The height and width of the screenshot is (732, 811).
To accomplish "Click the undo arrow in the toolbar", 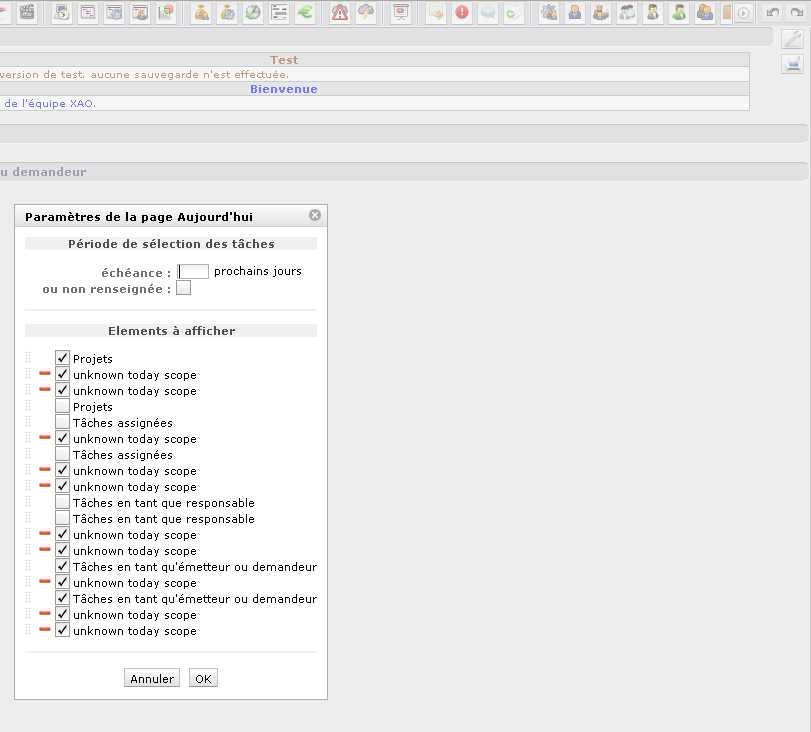I will click(x=772, y=13).
